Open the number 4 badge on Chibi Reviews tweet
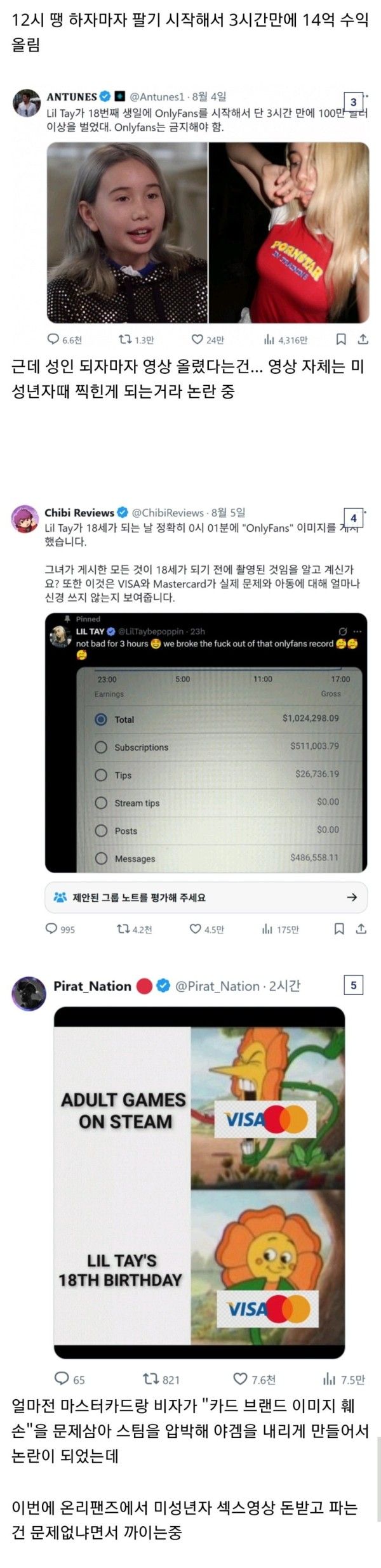The image size is (381, 1568). 353,518
